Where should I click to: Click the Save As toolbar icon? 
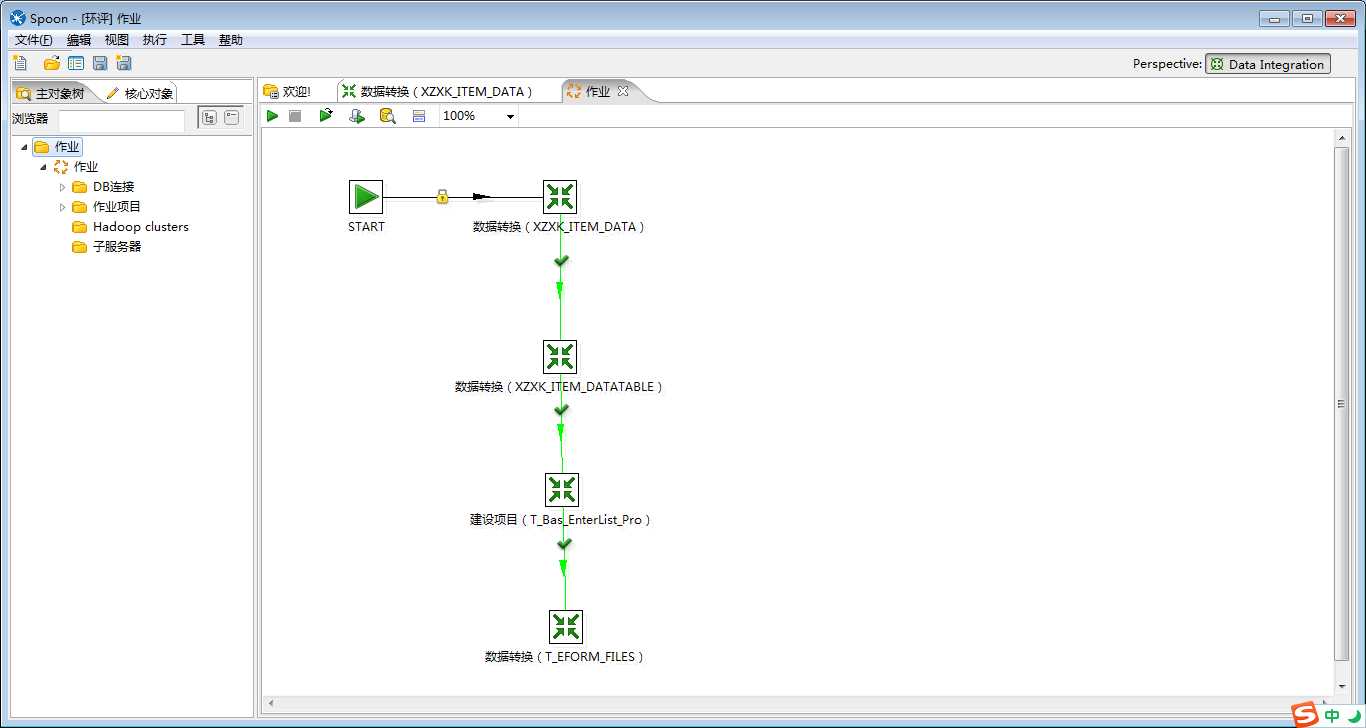(124, 63)
